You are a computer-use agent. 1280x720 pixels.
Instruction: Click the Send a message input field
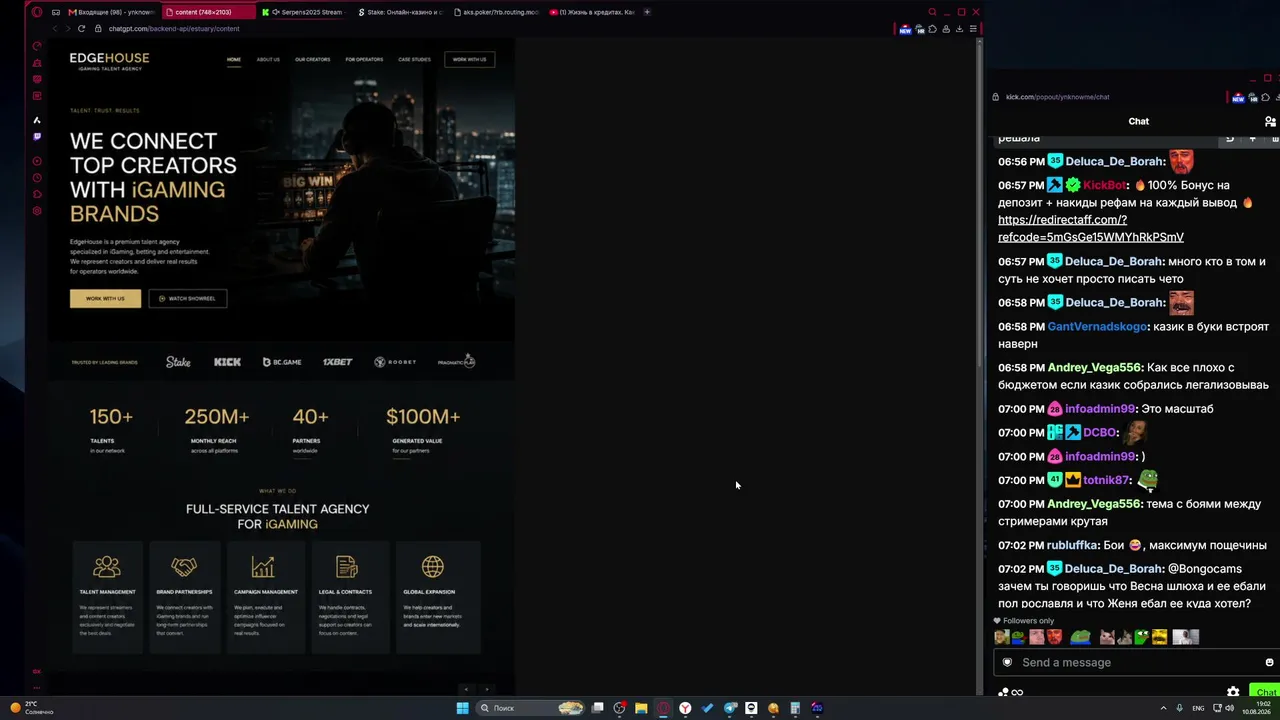pos(1138,662)
